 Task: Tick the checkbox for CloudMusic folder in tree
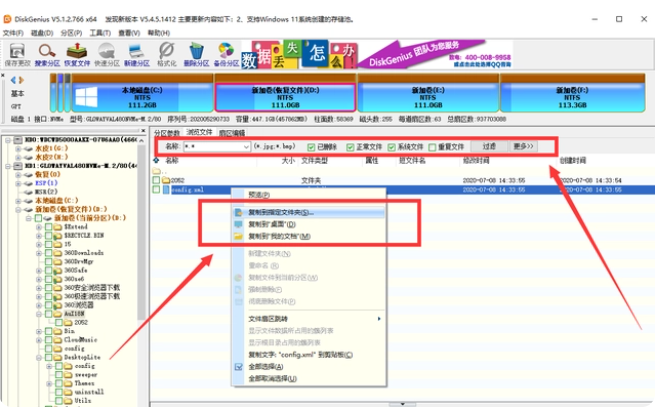click(49, 340)
